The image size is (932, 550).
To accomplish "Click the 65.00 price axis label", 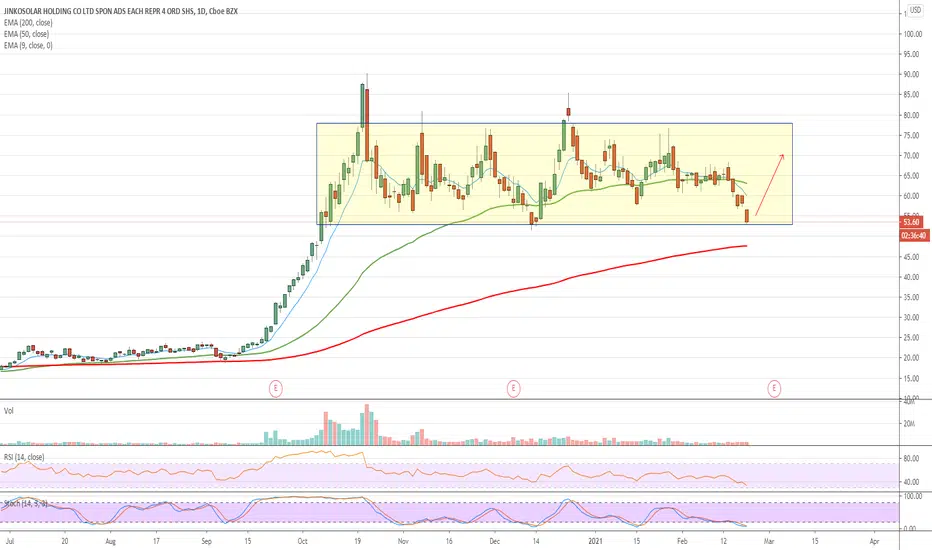I will (x=911, y=176).
